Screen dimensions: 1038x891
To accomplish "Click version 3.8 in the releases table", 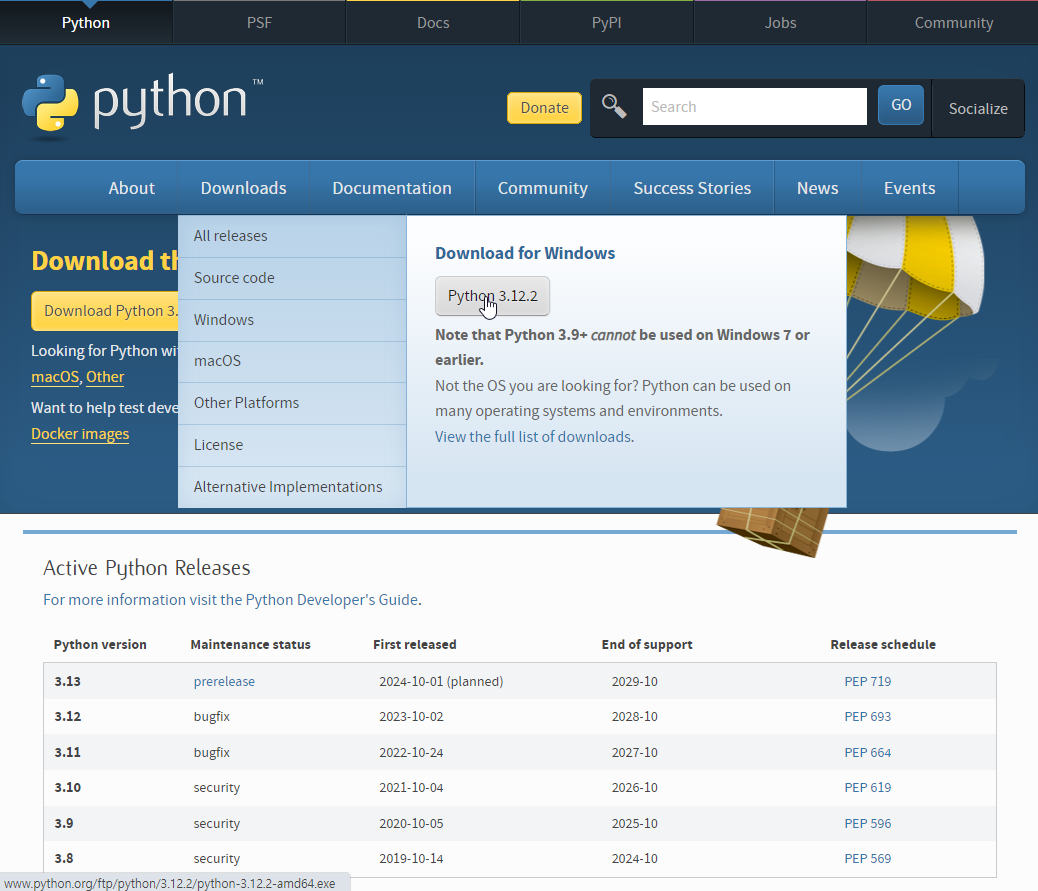I will [64, 858].
